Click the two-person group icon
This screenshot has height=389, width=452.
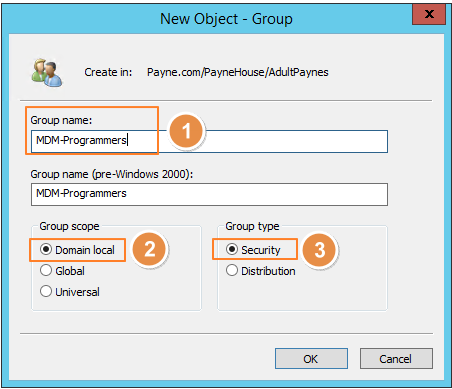pos(47,72)
